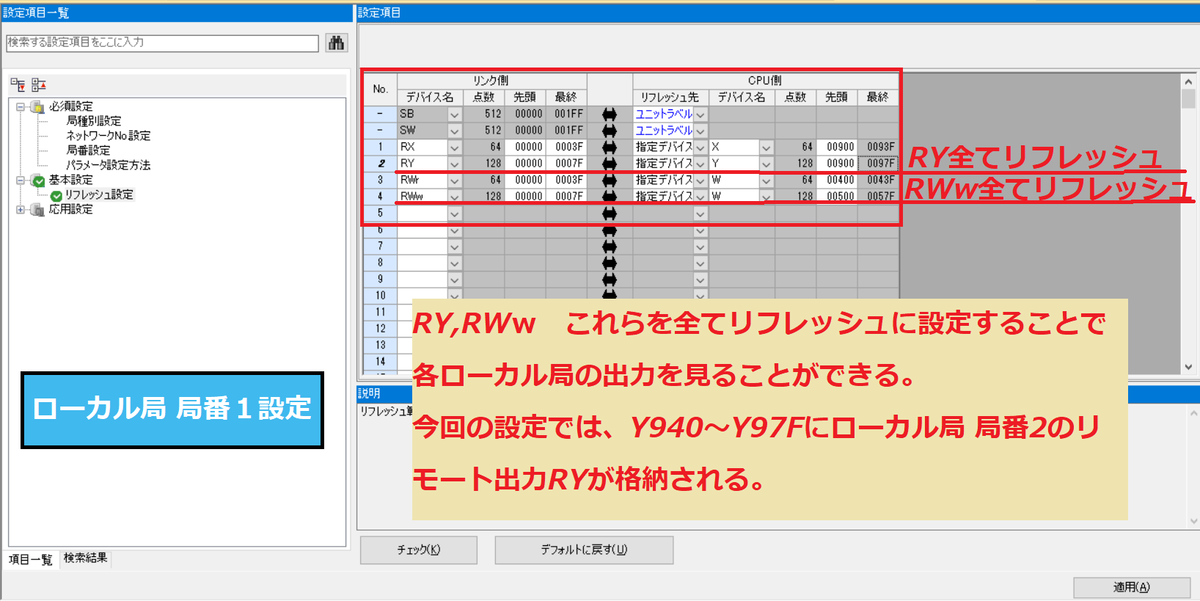The width and height of the screenshot is (1200, 601).
Task: Open the CPU-side W dropdown on row 4
Action: click(765, 194)
